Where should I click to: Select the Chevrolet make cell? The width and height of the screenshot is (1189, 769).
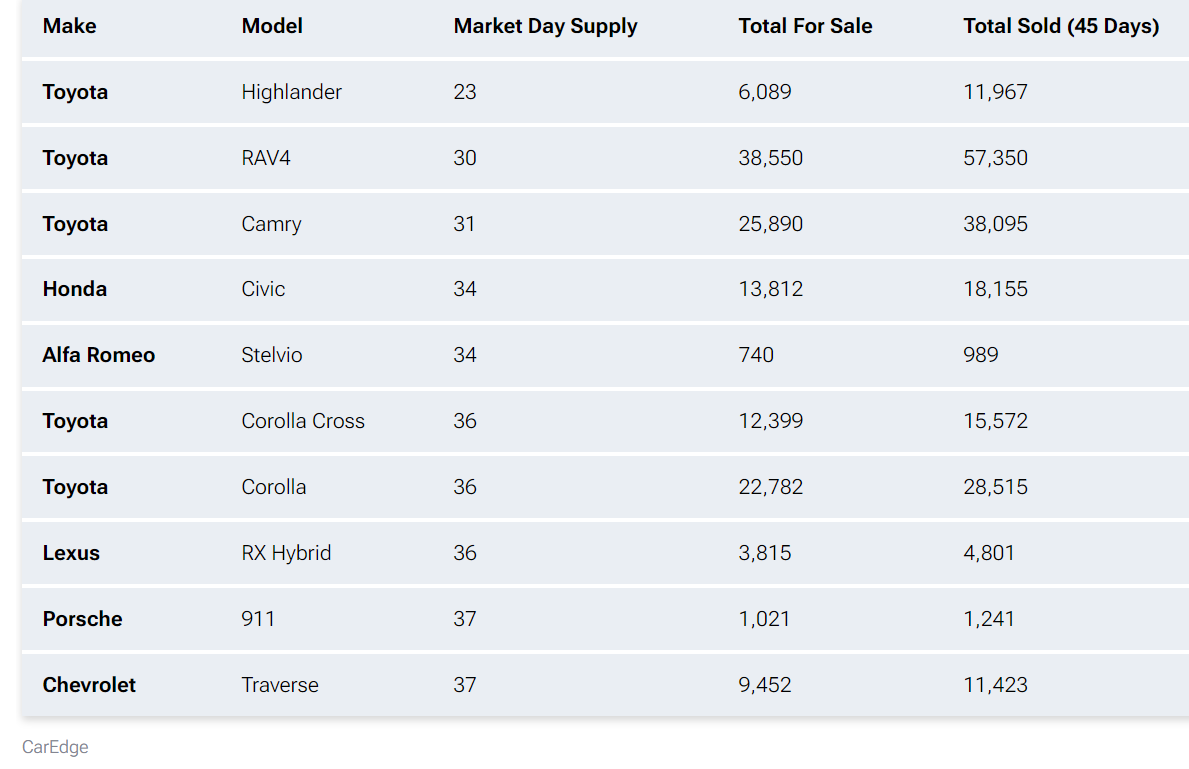89,685
